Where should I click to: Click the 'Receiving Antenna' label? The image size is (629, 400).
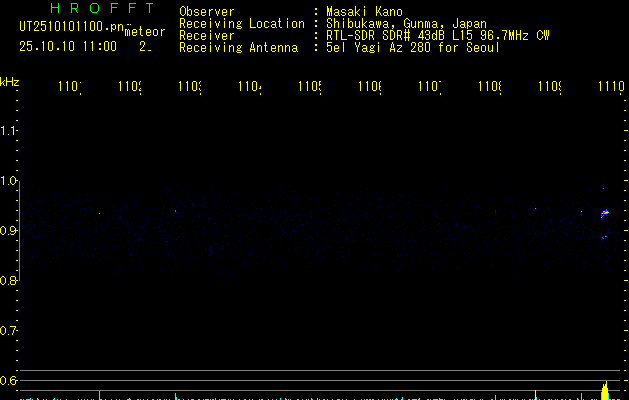(x=239, y=48)
